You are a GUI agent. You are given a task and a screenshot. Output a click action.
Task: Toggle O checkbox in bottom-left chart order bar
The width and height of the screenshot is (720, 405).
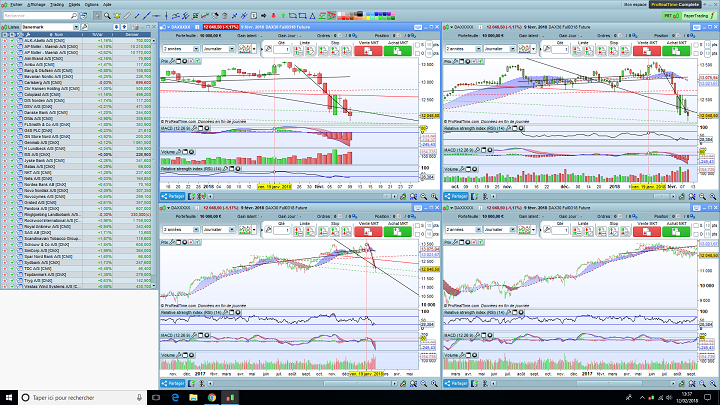417,234
